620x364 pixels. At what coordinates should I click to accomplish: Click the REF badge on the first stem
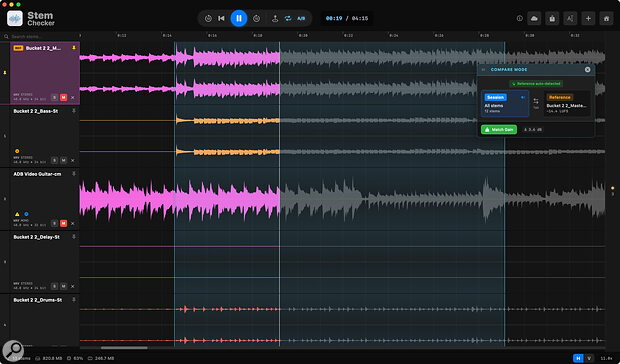pyautogui.click(x=18, y=48)
